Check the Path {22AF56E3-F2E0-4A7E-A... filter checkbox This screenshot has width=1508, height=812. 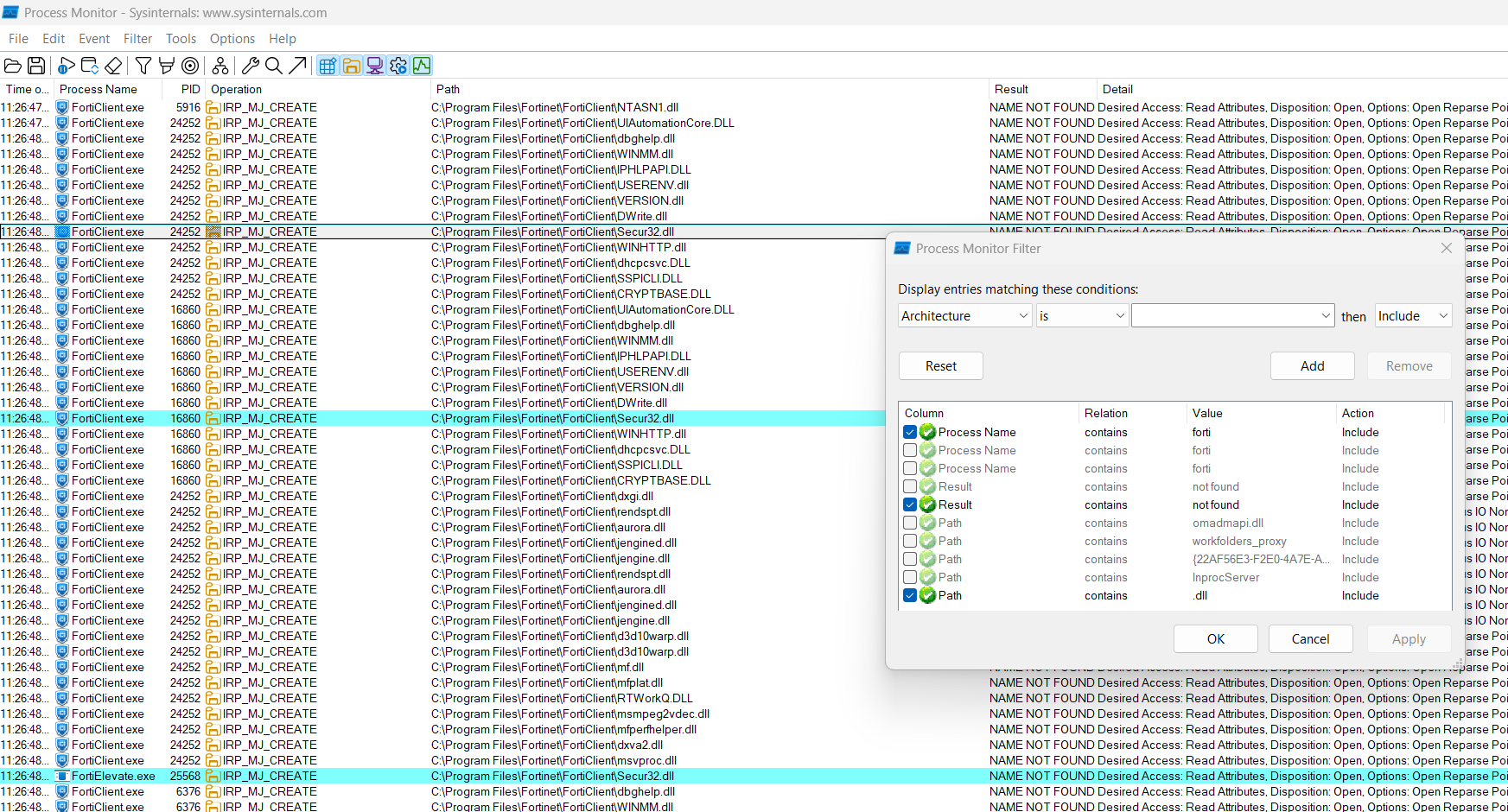(x=910, y=559)
